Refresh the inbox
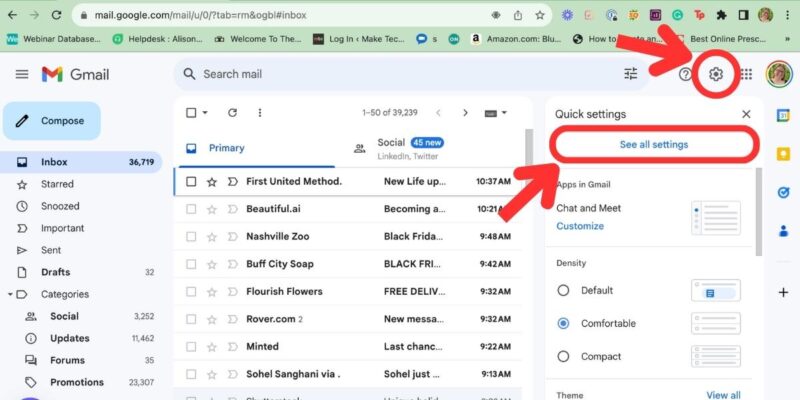 [232, 113]
